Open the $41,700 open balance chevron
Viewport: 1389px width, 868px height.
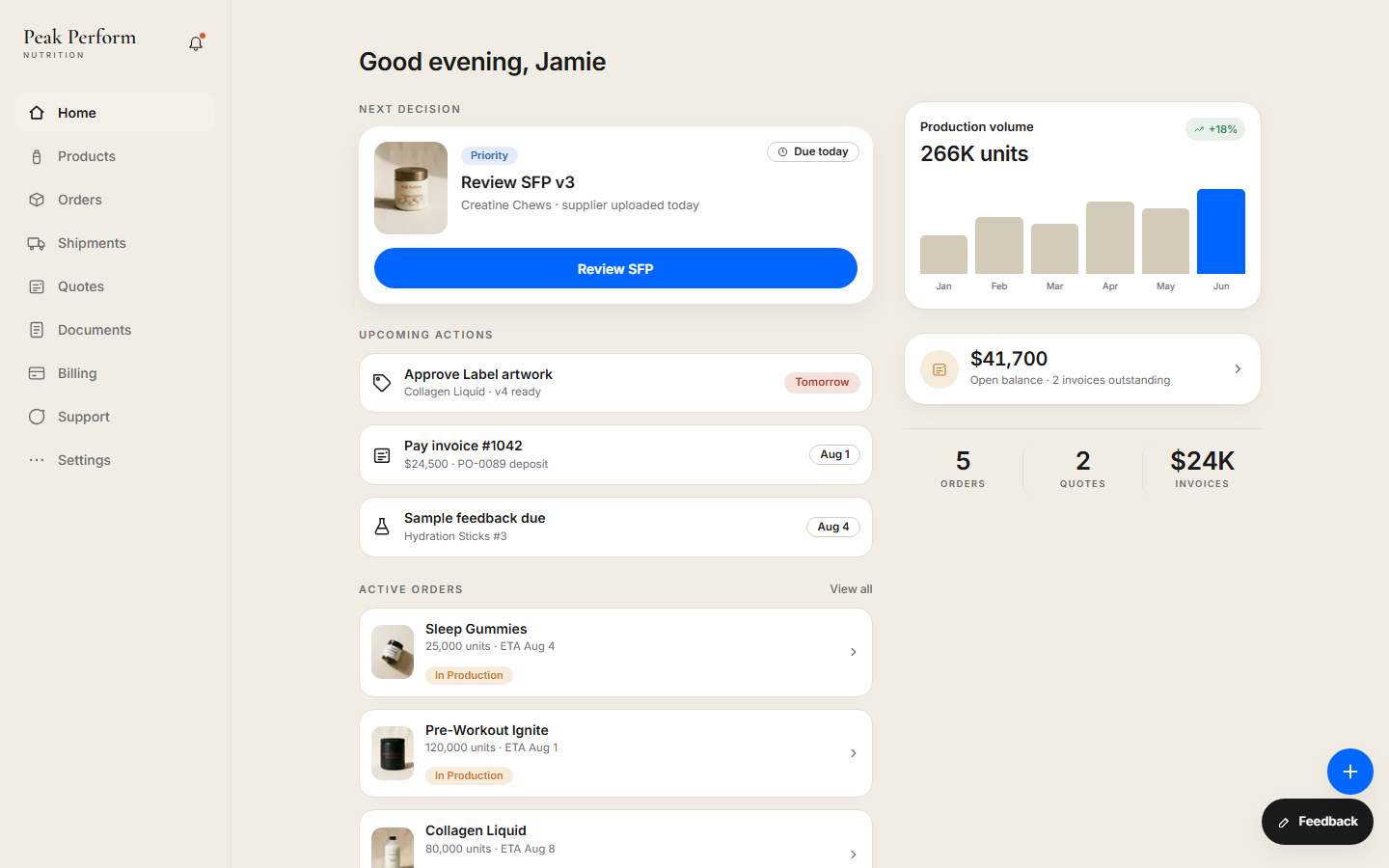[x=1238, y=369]
